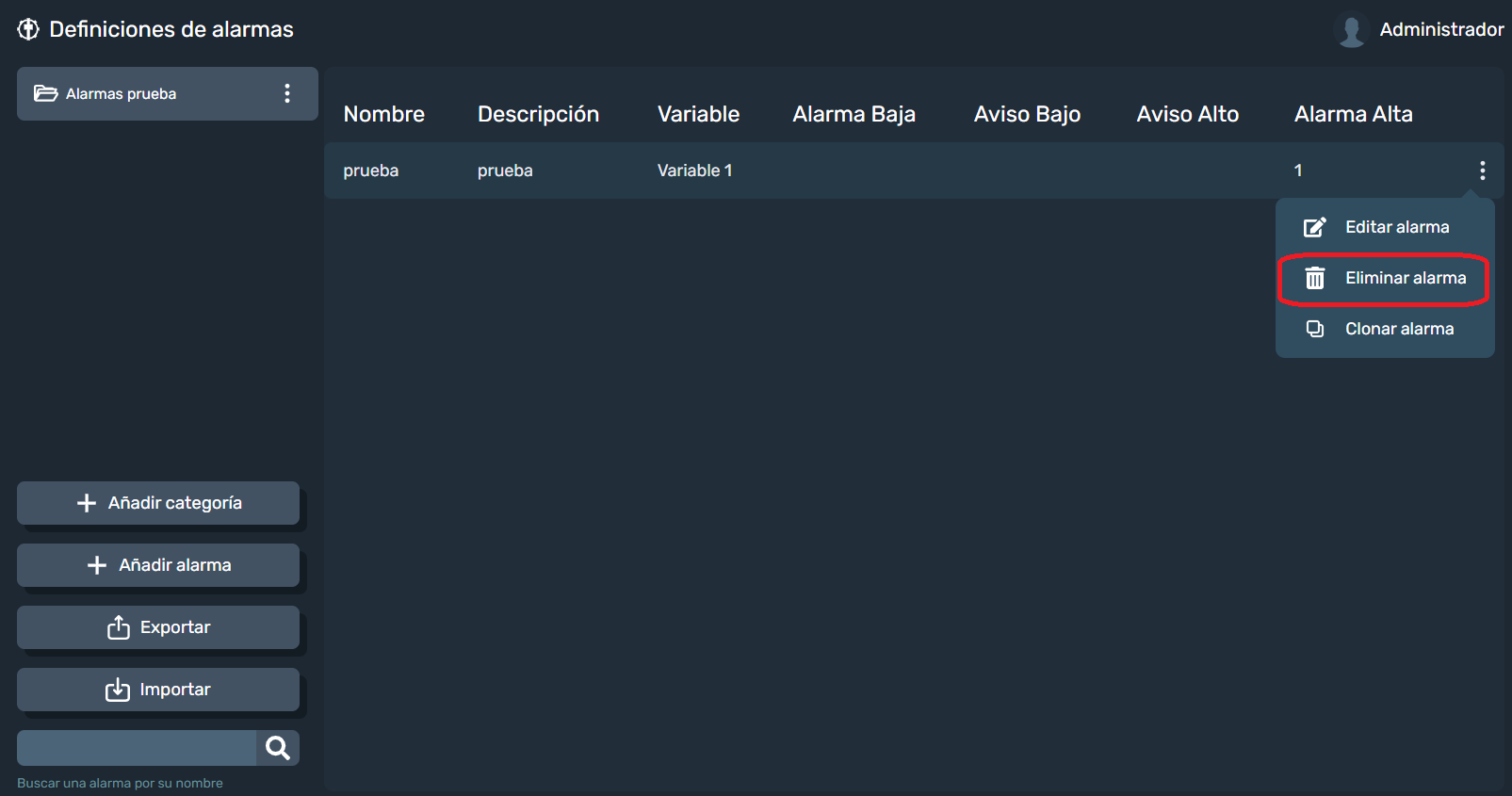The height and width of the screenshot is (796, 1512).
Task: Click the Definiciones de alarmas title
Action: click(171, 29)
